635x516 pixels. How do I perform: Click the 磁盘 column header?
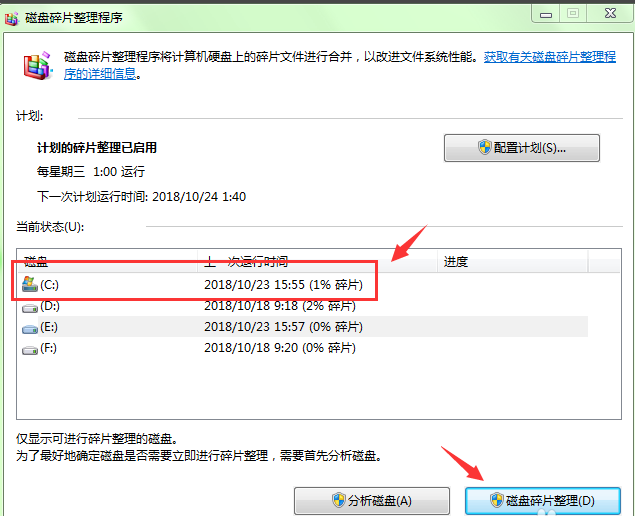107,262
